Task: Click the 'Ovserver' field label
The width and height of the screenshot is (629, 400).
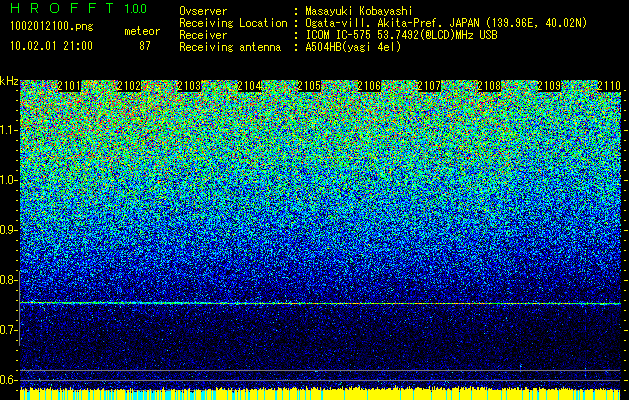Action: point(203,11)
